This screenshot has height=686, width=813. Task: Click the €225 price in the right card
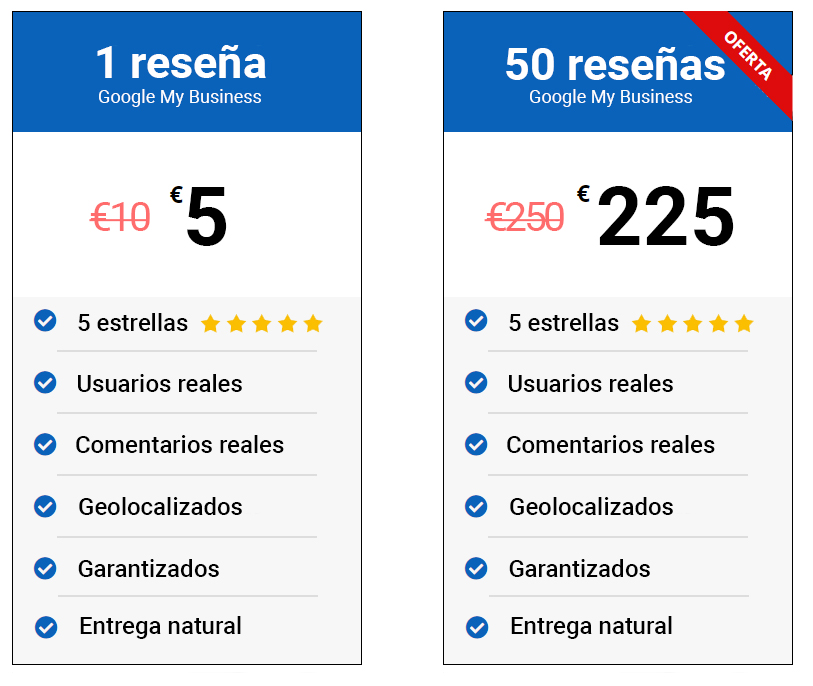coord(656,216)
